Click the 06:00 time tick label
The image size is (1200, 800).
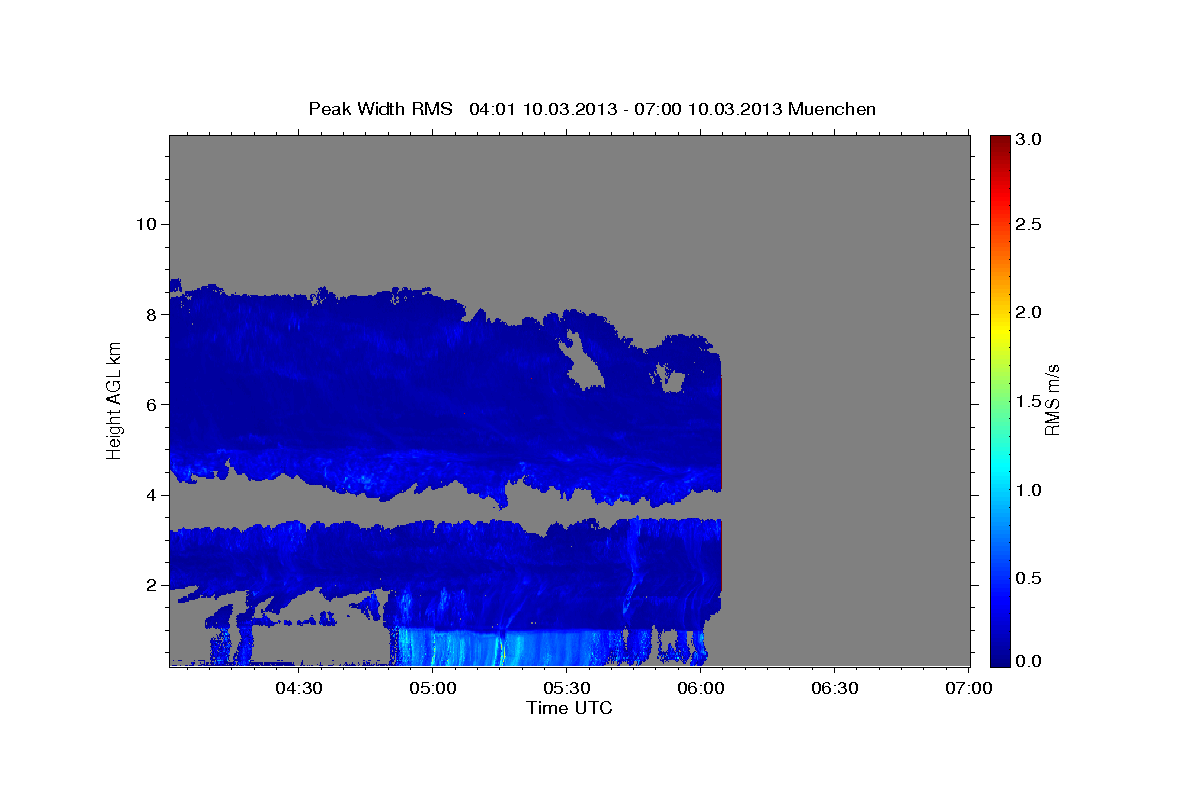700,688
